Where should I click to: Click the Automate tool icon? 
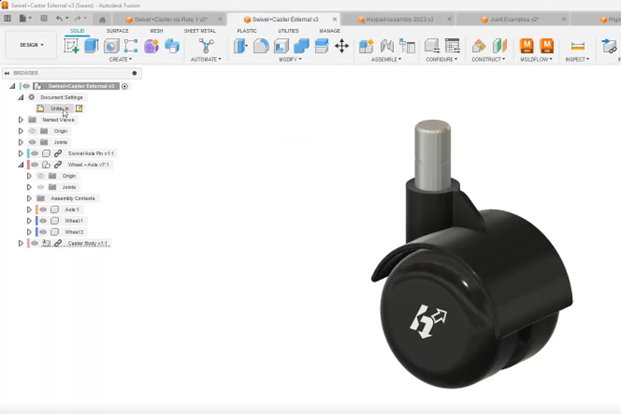pos(207,46)
